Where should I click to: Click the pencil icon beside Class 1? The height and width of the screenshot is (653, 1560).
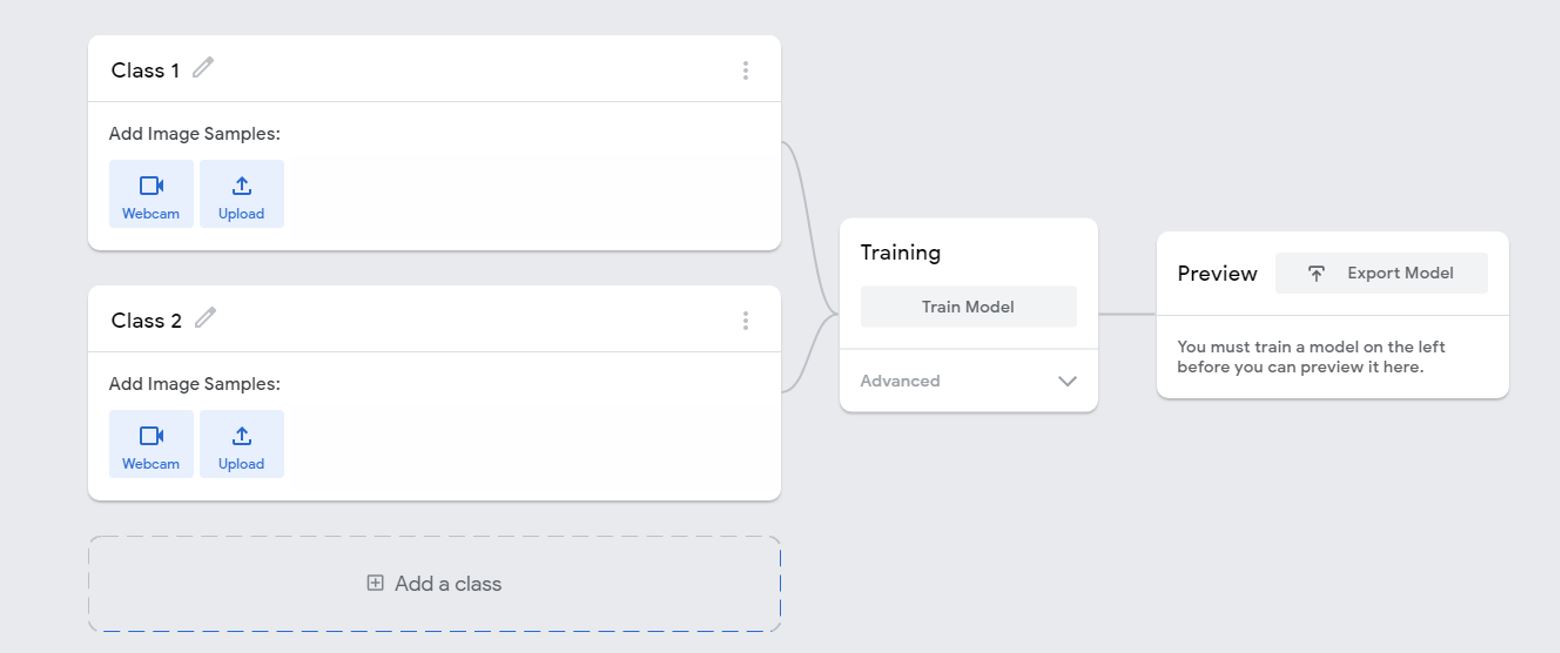pos(203,68)
